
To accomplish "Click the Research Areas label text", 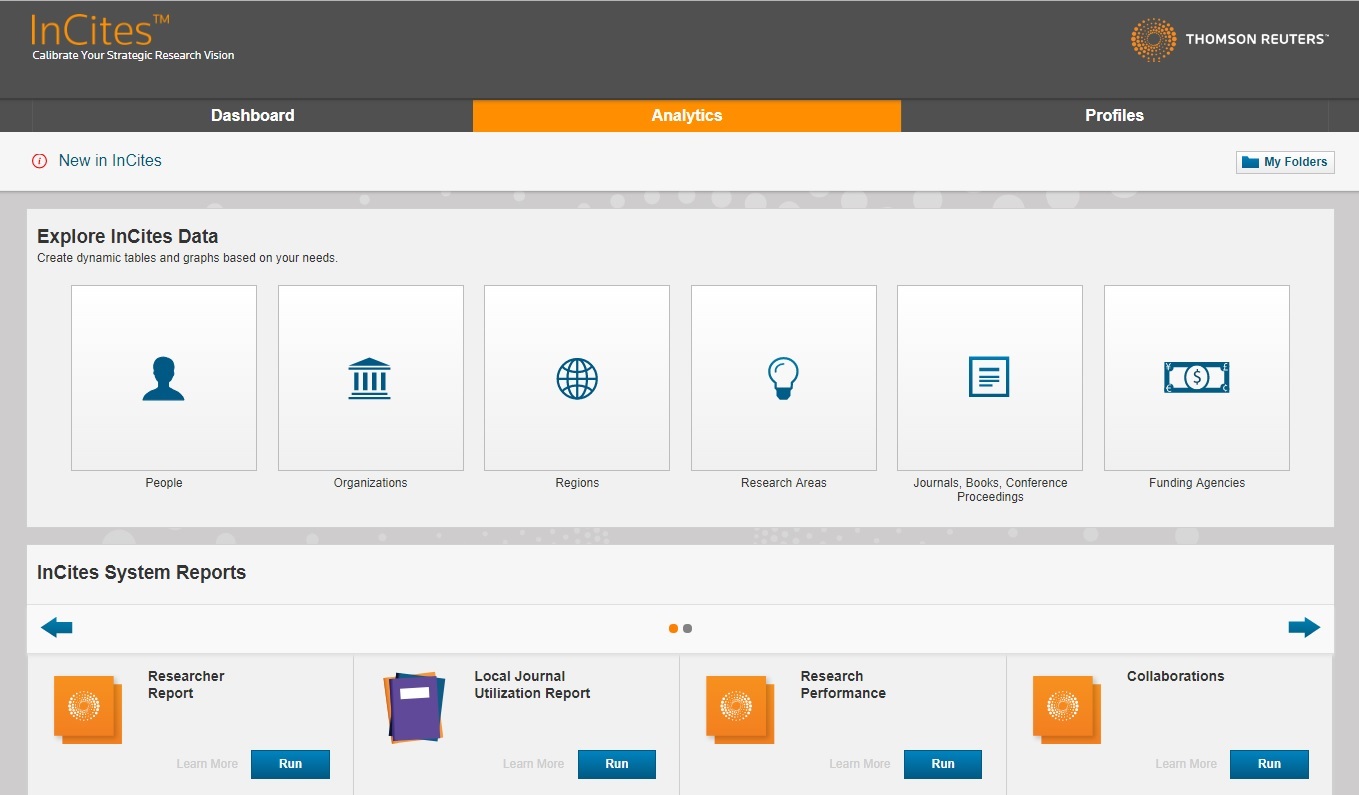I will pos(783,483).
